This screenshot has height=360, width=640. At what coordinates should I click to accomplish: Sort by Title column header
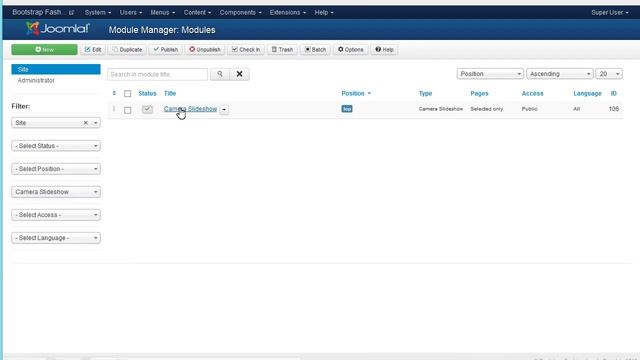(x=170, y=93)
